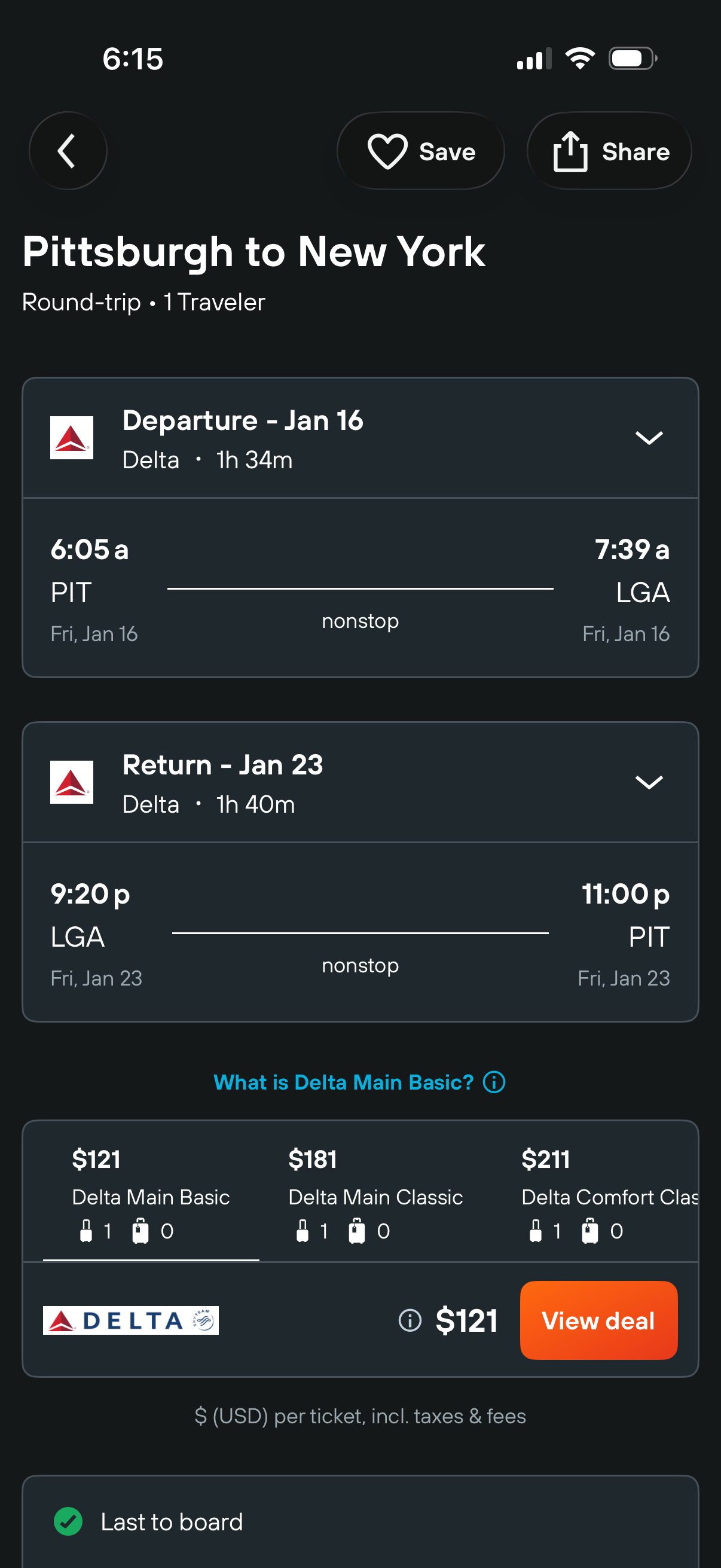The image size is (721, 1568).
Task: Tap the info icon beside the $121 price
Action: 410,1320
